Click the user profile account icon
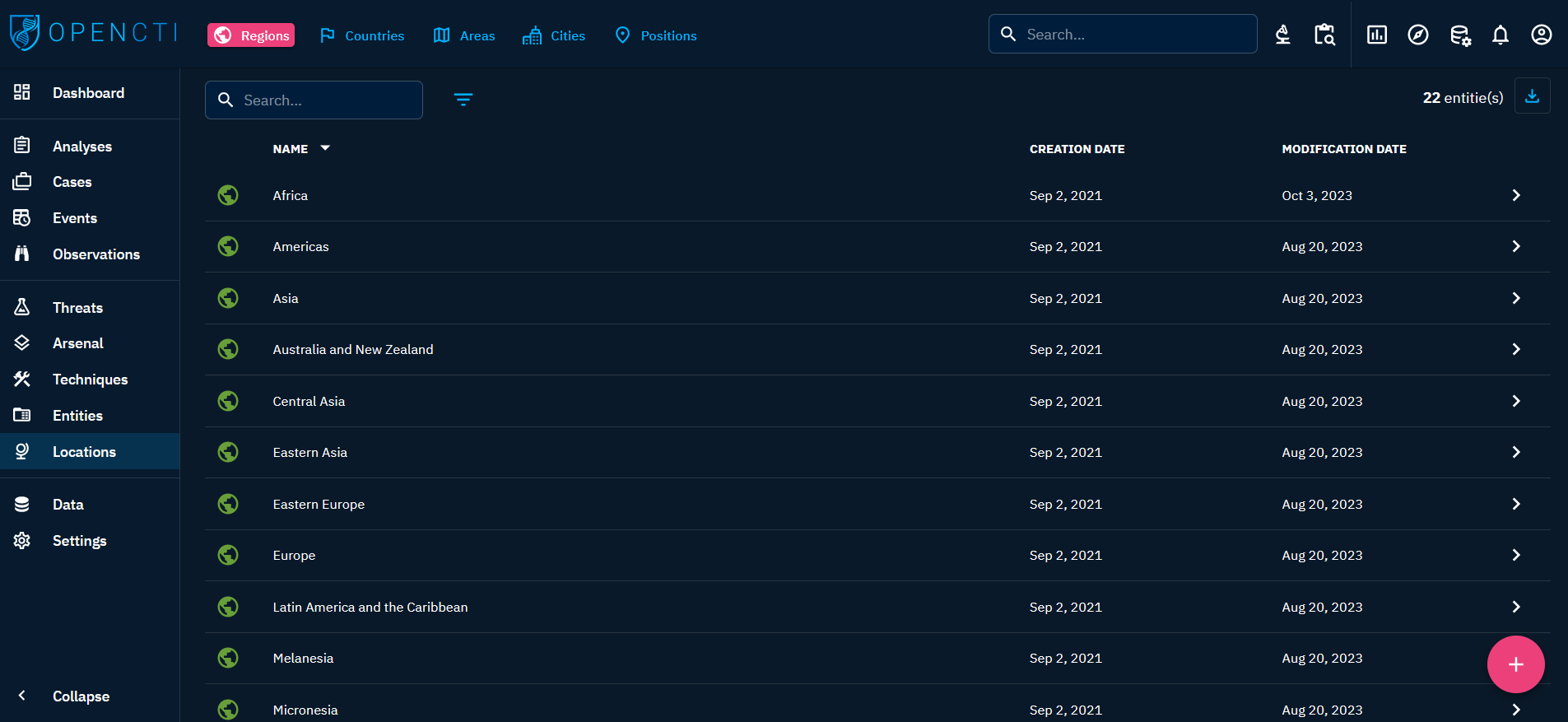 tap(1541, 35)
